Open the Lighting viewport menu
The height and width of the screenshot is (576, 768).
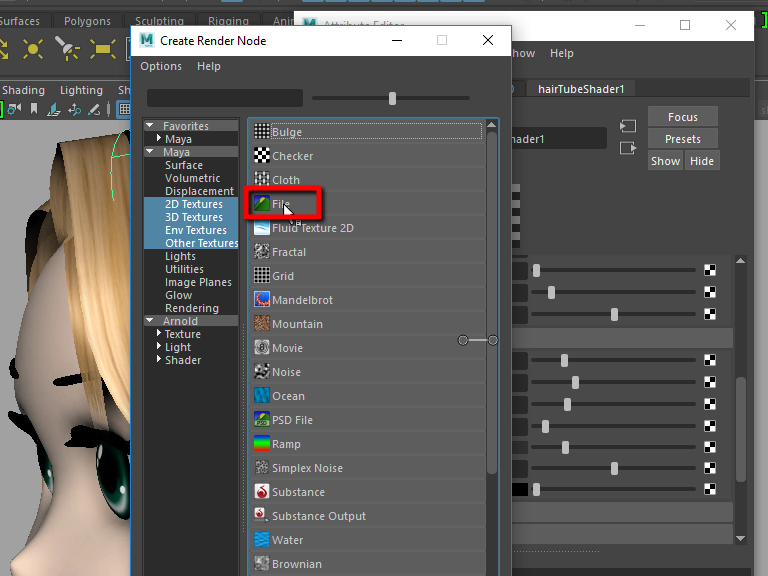pyautogui.click(x=81, y=90)
